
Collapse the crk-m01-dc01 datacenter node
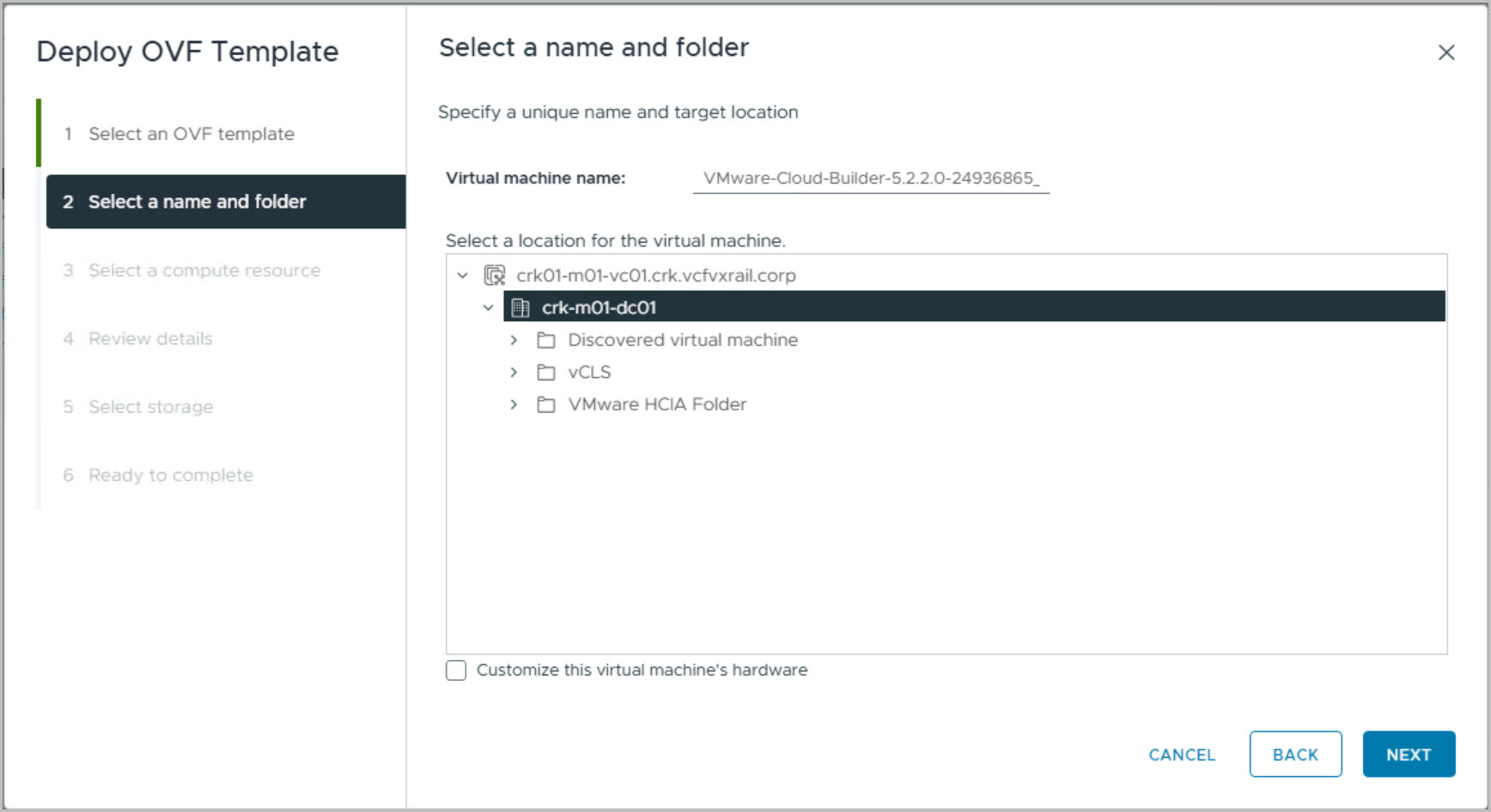[x=489, y=307]
